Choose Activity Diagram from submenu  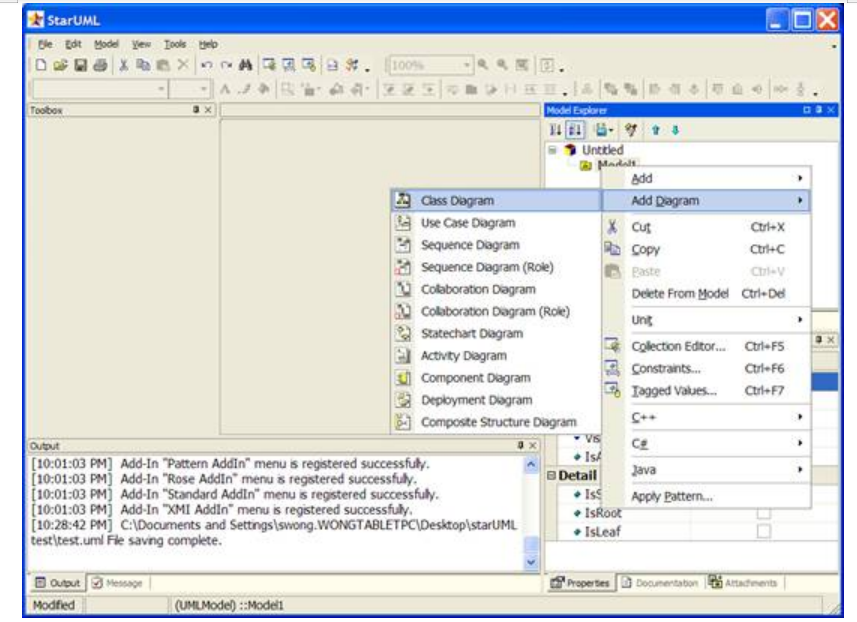(496, 356)
